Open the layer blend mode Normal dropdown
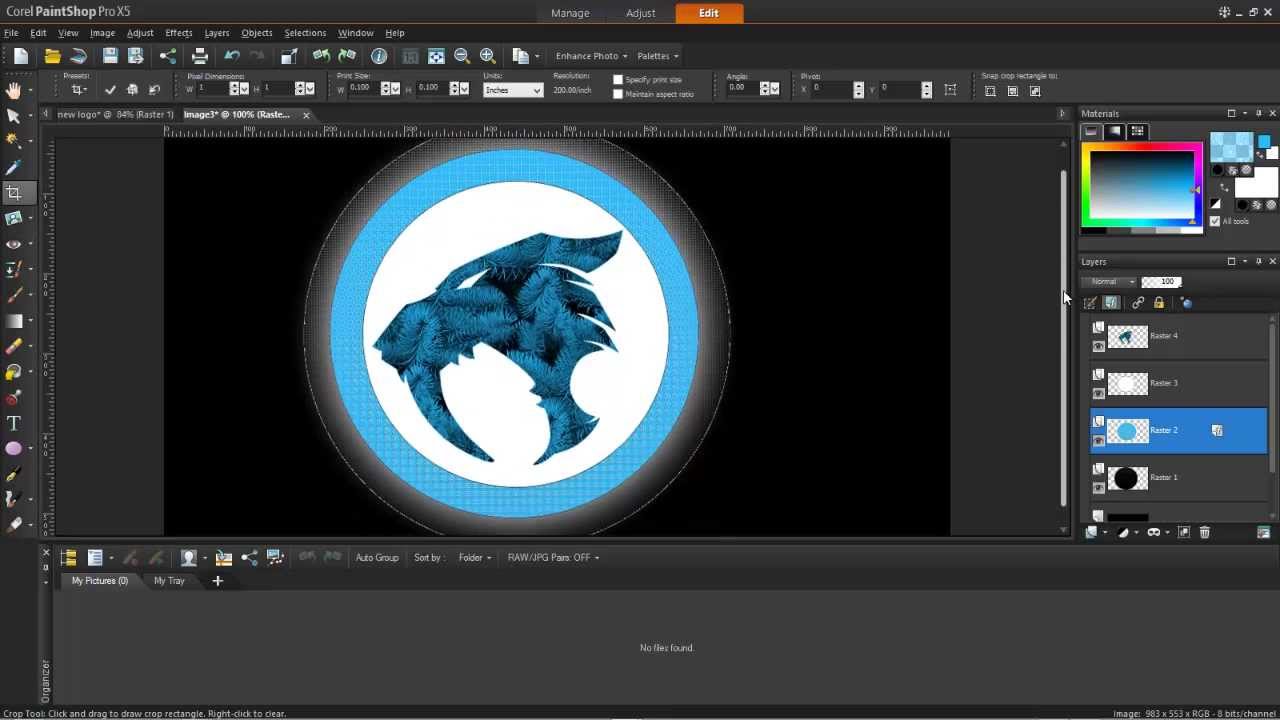 [1111, 282]
